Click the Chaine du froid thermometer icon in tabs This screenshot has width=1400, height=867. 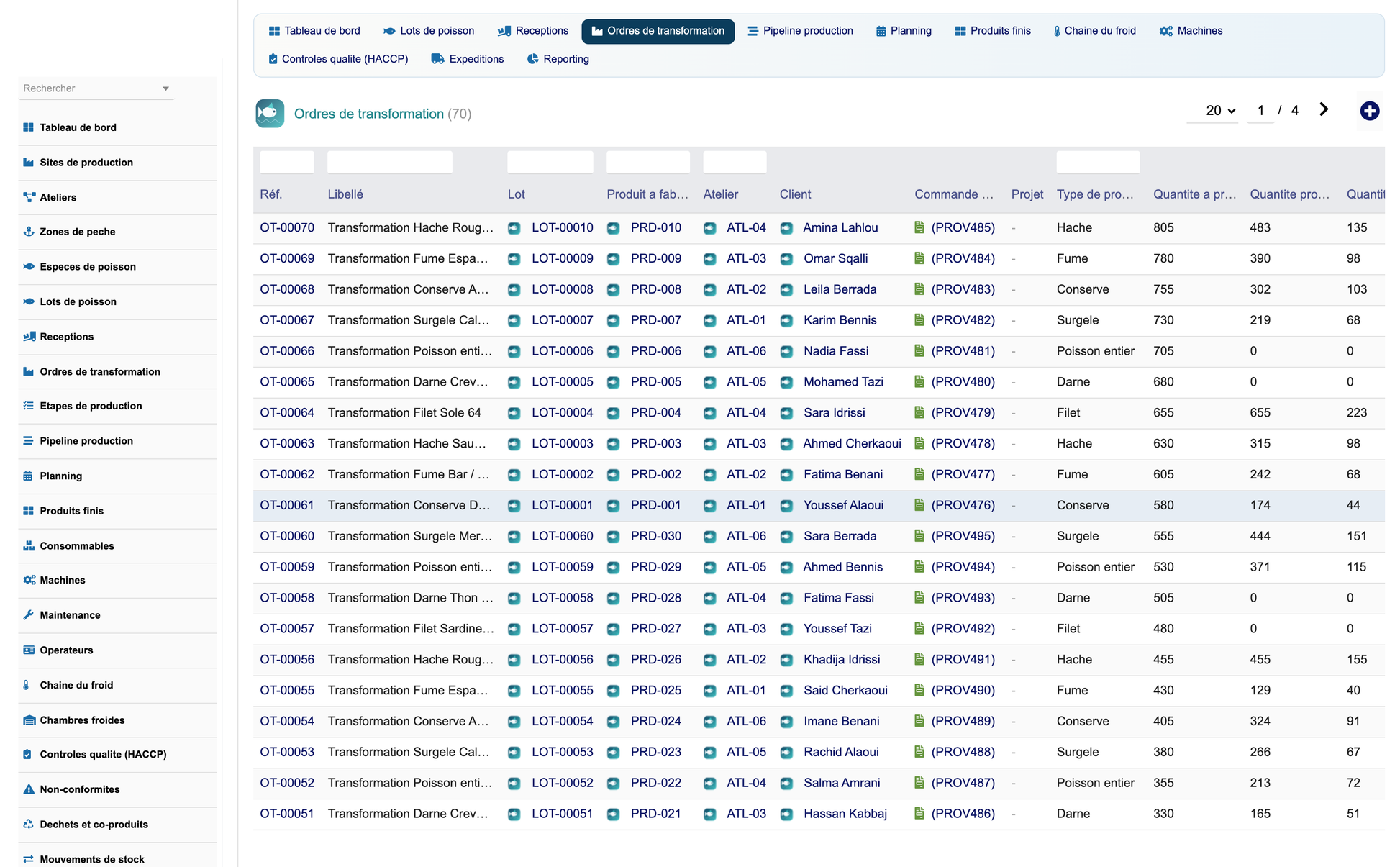tap(1057, 31)
